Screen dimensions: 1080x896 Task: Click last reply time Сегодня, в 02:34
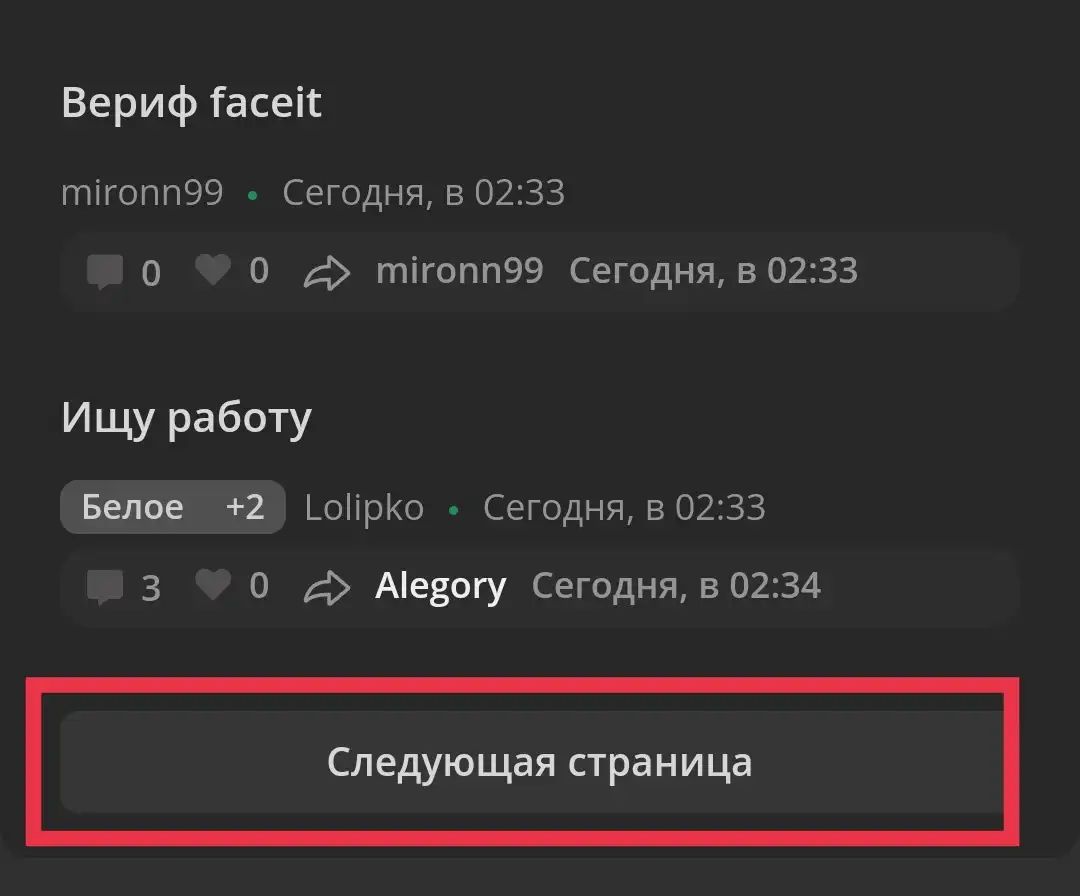pyautogui.click(x=676, y=586)
